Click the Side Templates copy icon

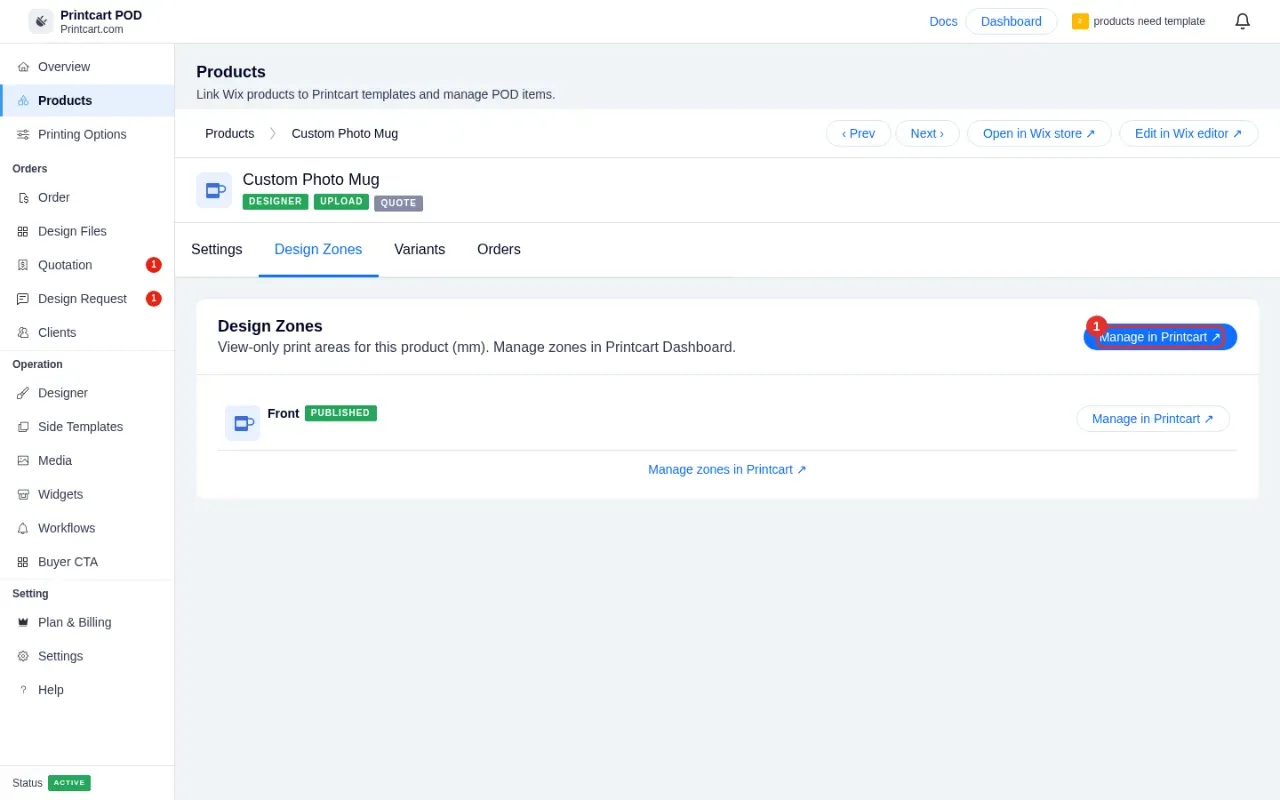pyautogui.click(x=23, y=427)
